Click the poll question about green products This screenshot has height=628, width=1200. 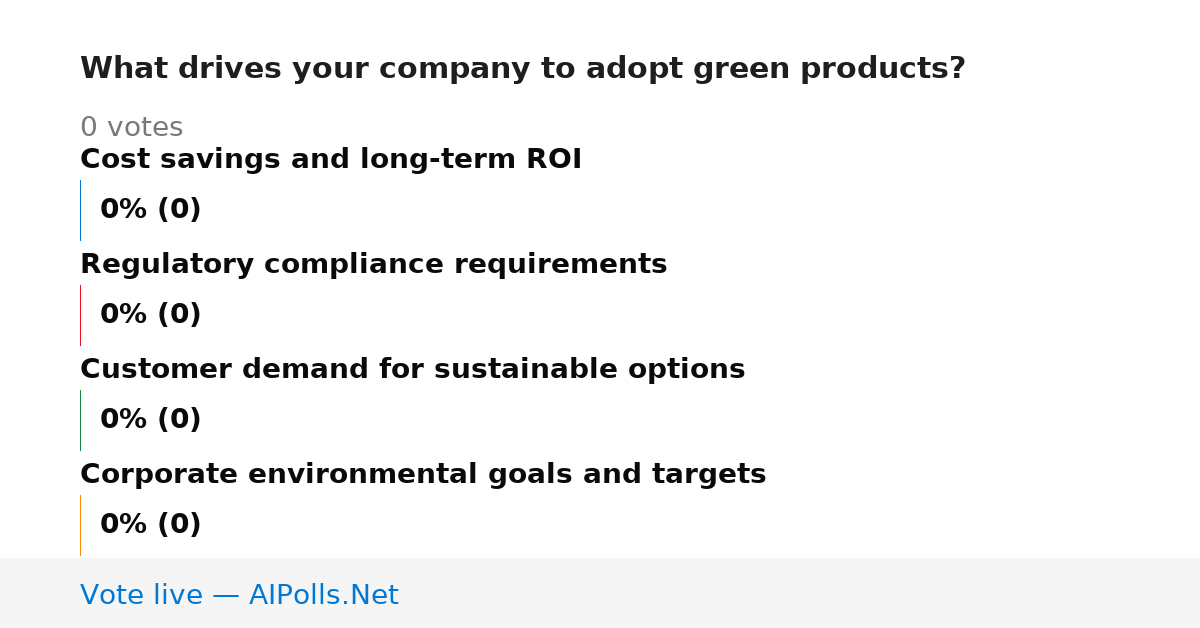pyautogui.click(x=522, y=69)
